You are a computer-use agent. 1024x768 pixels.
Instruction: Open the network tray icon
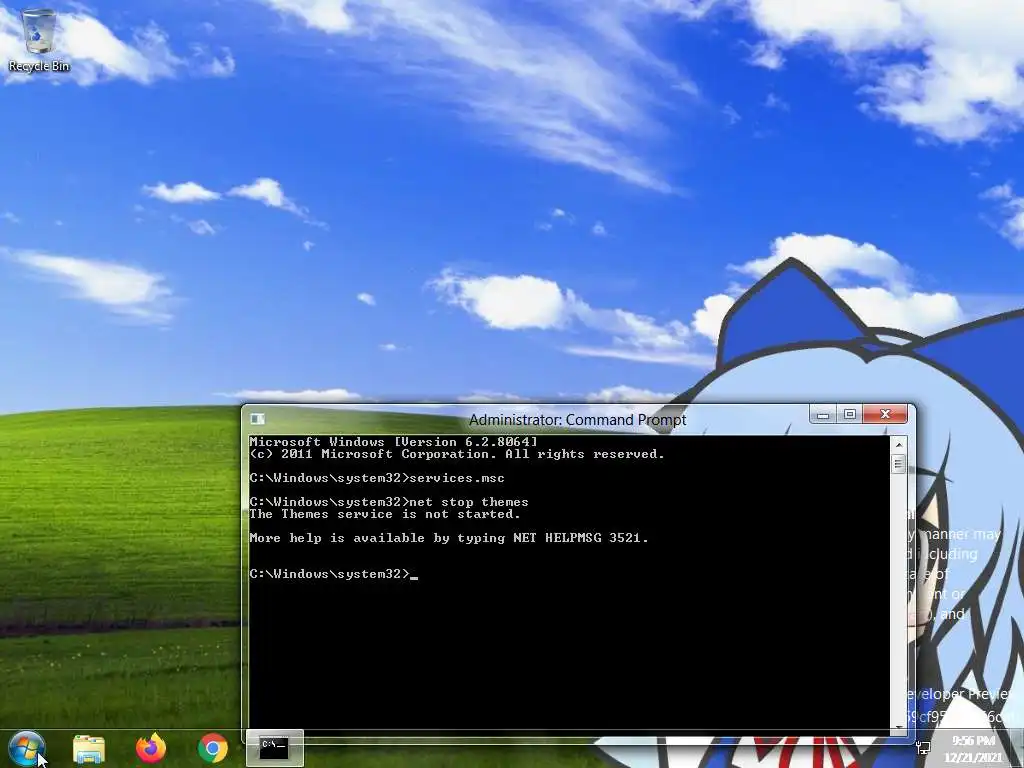923,748
